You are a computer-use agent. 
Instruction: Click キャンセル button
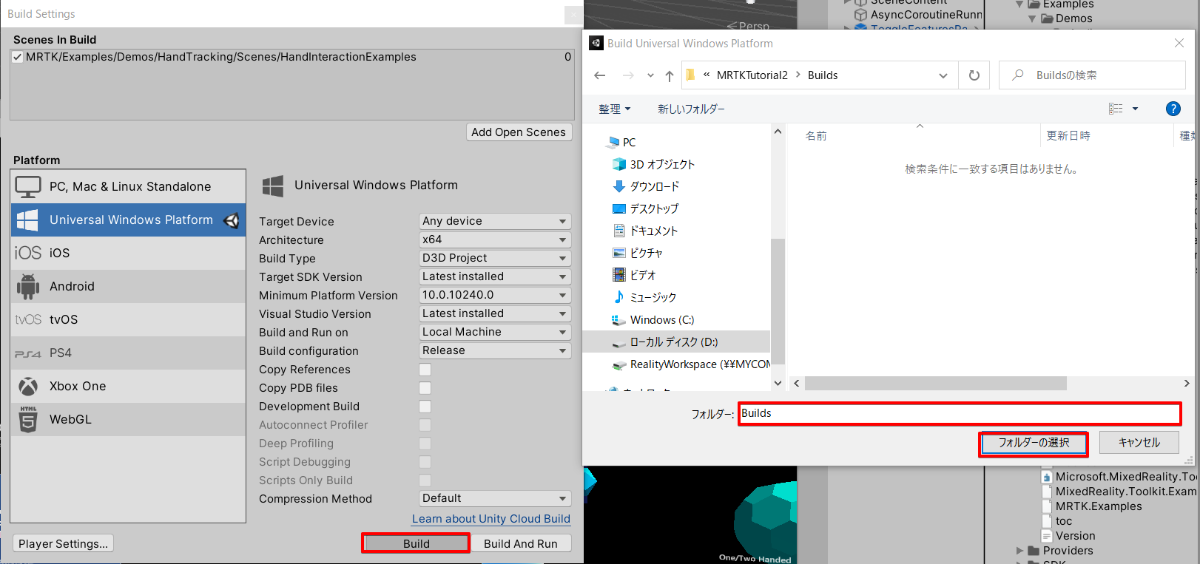tap(1138, 442)
